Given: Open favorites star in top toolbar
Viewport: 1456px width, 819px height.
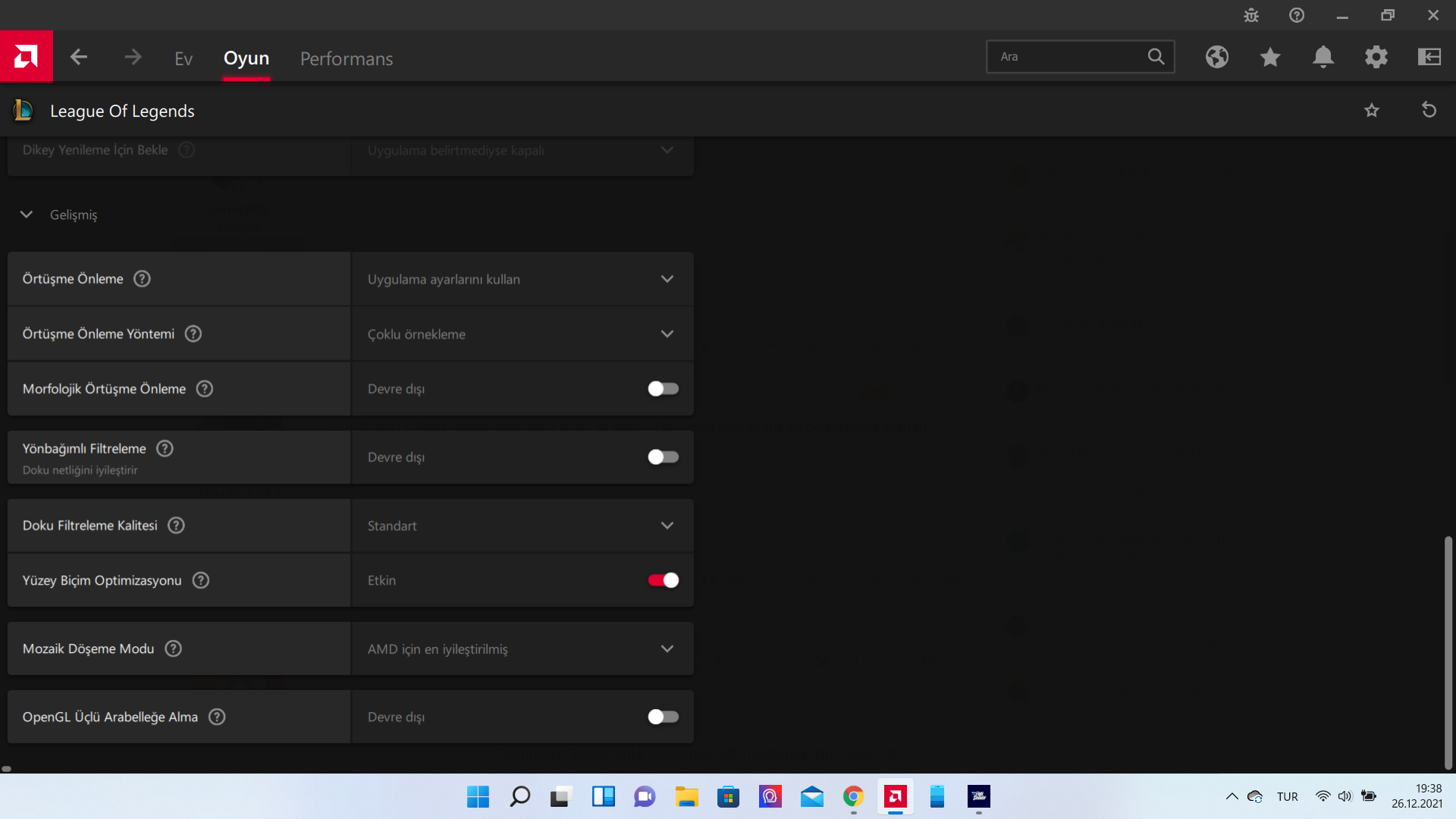Looking at the screenshot, I should [x=1270, y=57].
